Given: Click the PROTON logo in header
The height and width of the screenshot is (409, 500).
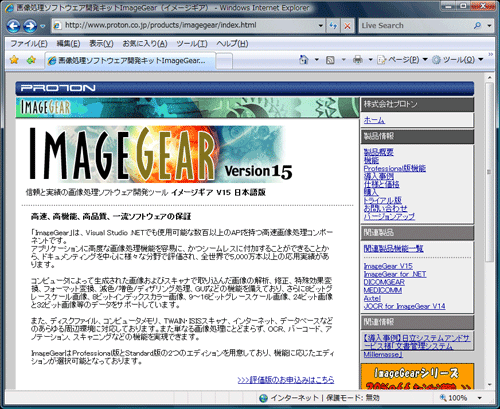Looking at the screenshot, I should click(x=58, y=88).
